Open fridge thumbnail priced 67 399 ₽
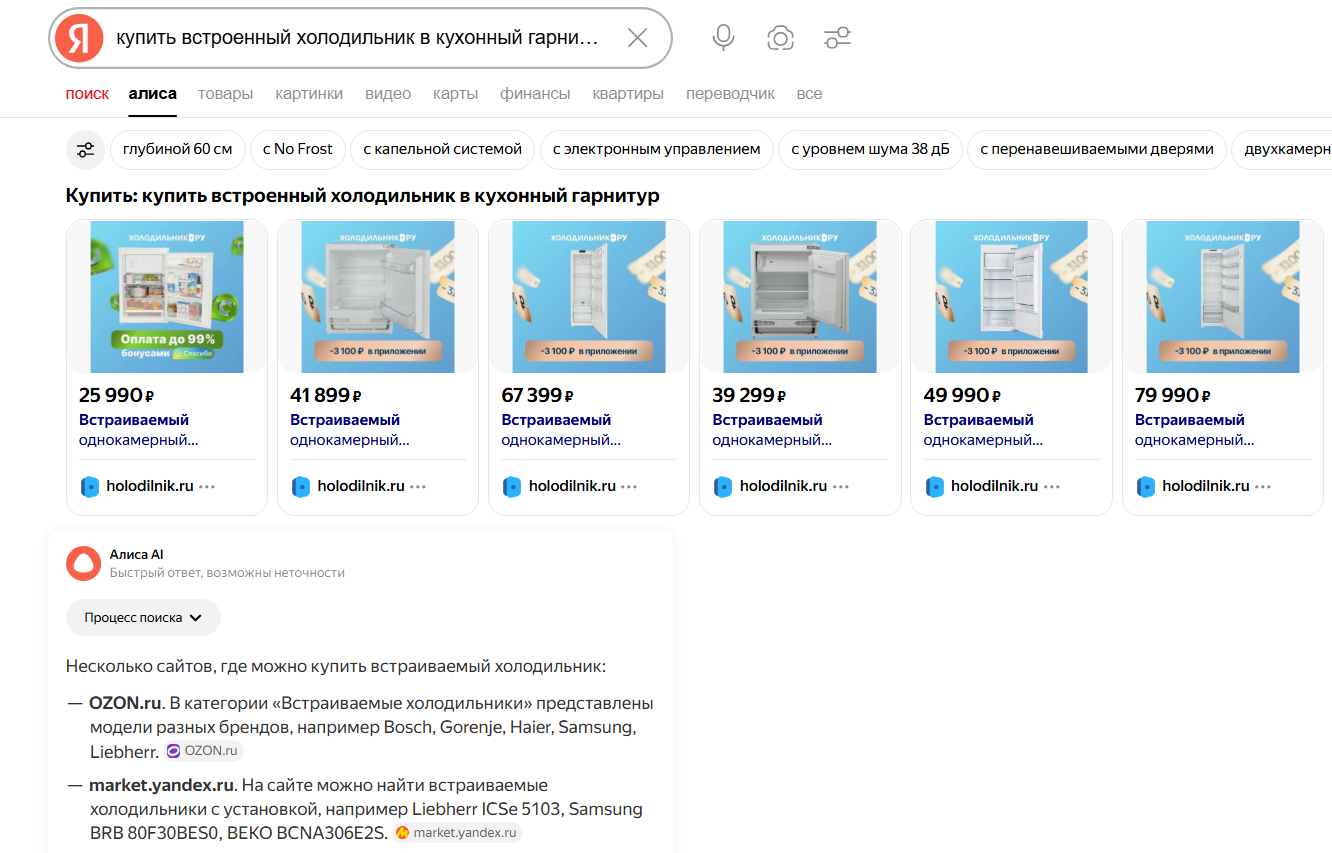1332x853 pixels. point(588,297)
